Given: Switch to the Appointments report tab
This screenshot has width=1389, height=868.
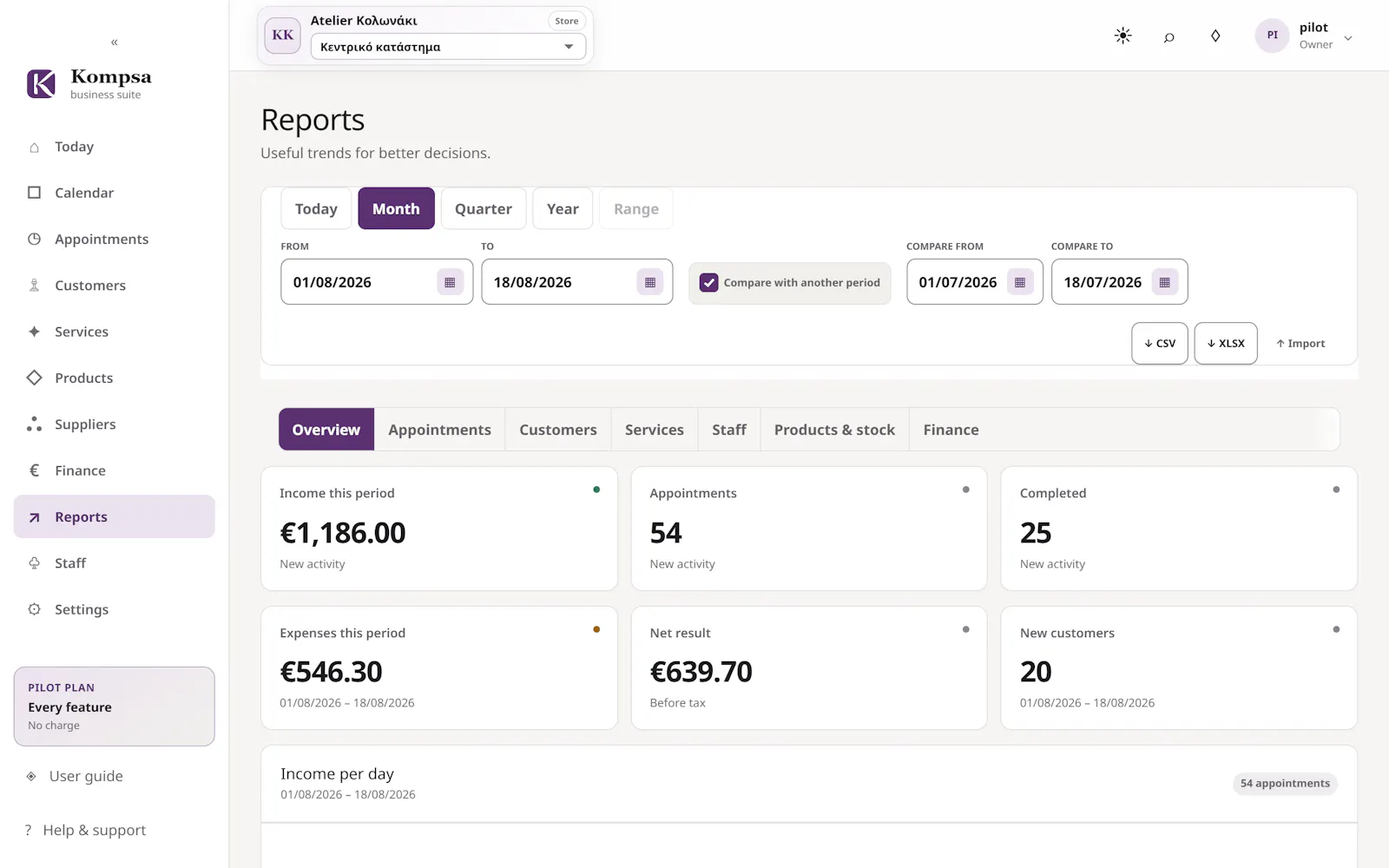Looking at the screenshot, I should pos(440,430).
